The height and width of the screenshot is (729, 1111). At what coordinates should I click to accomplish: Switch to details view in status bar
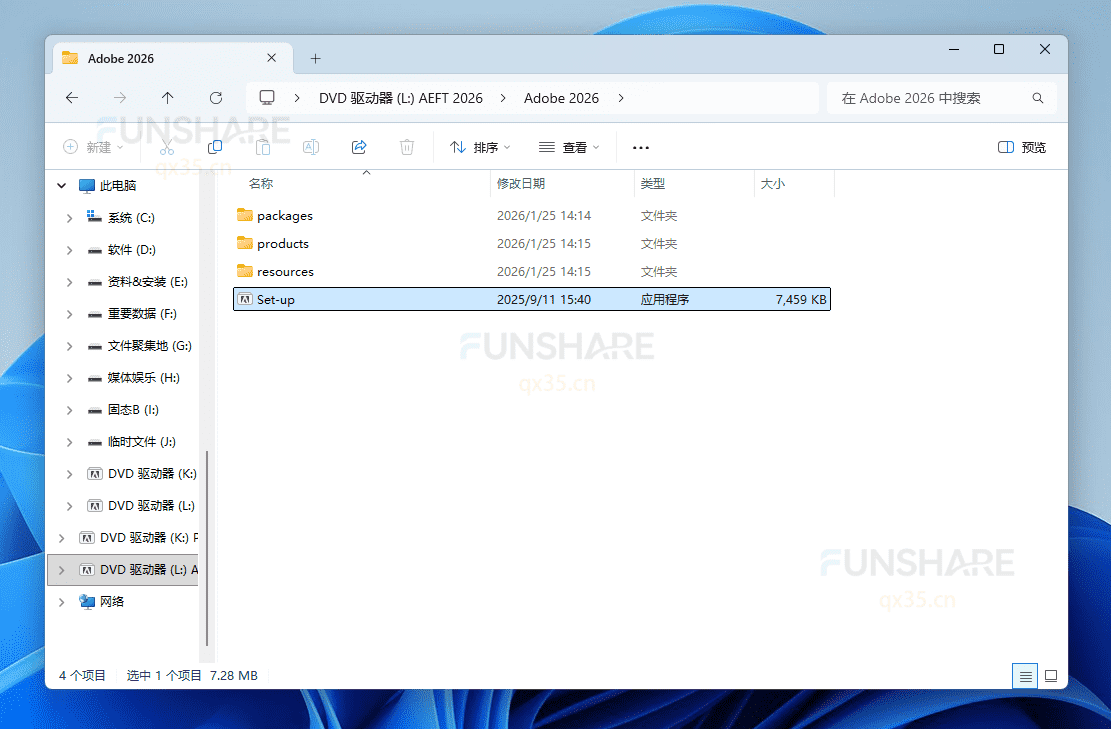[x=1024, y=676]
